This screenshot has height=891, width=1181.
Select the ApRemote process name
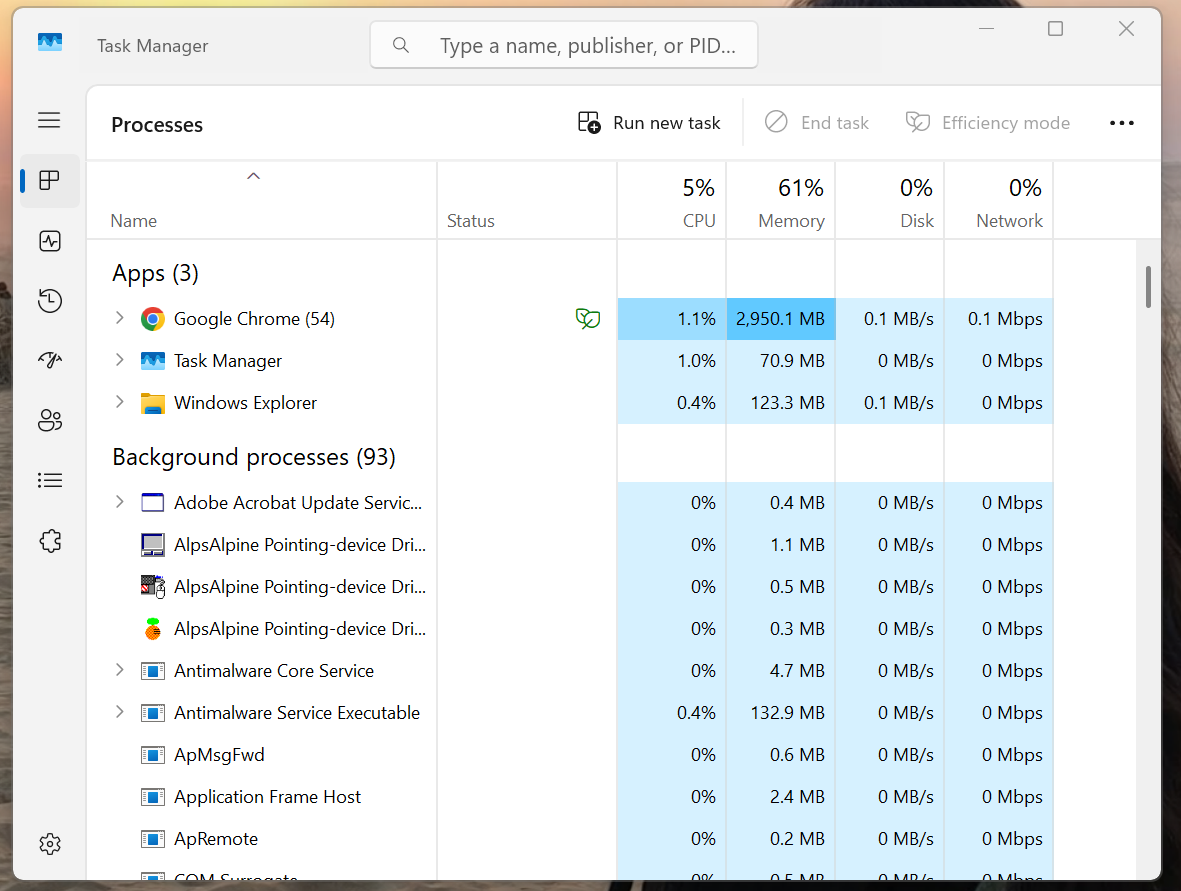pyautogui.click(x=215, y=839)
